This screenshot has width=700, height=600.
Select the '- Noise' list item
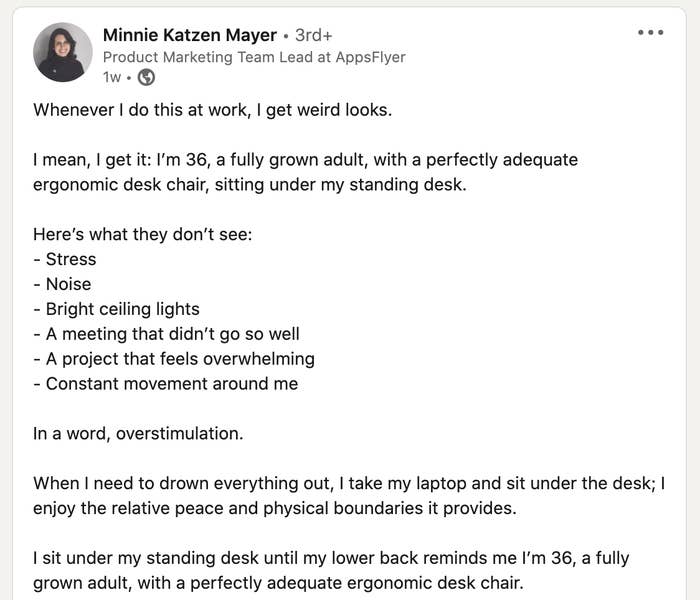(62, 284)
